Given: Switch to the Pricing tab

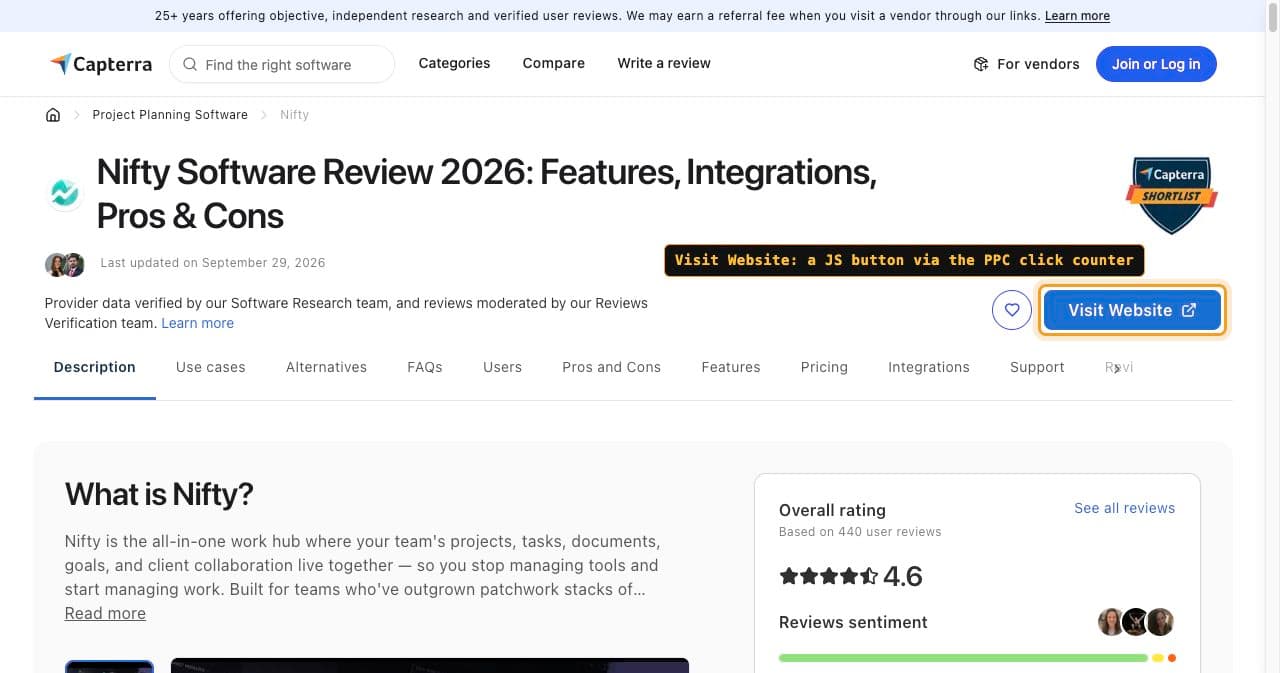Looking at the screenshot, I should 824,367.
